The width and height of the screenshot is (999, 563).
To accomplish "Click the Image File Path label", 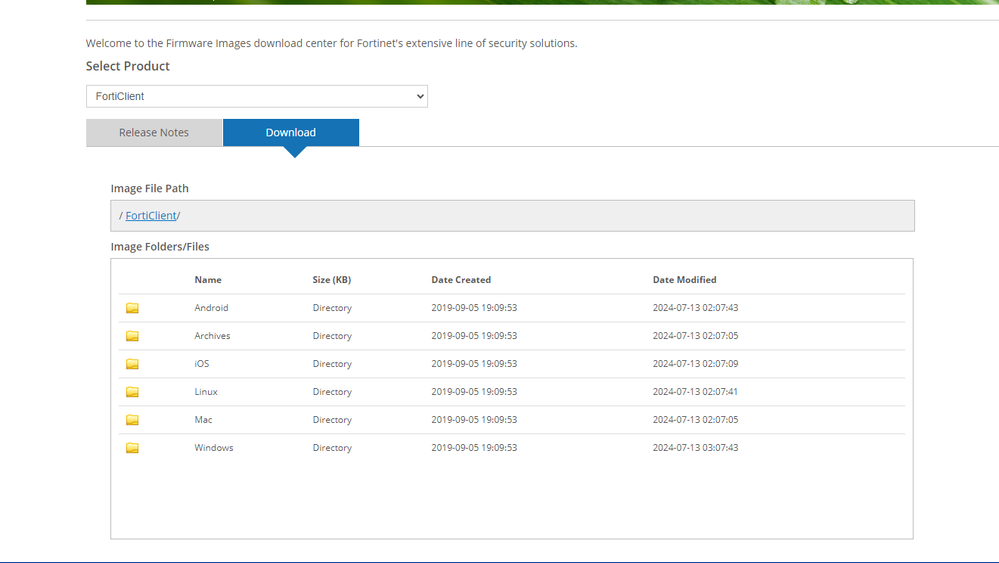I will [x=149, y=189].
